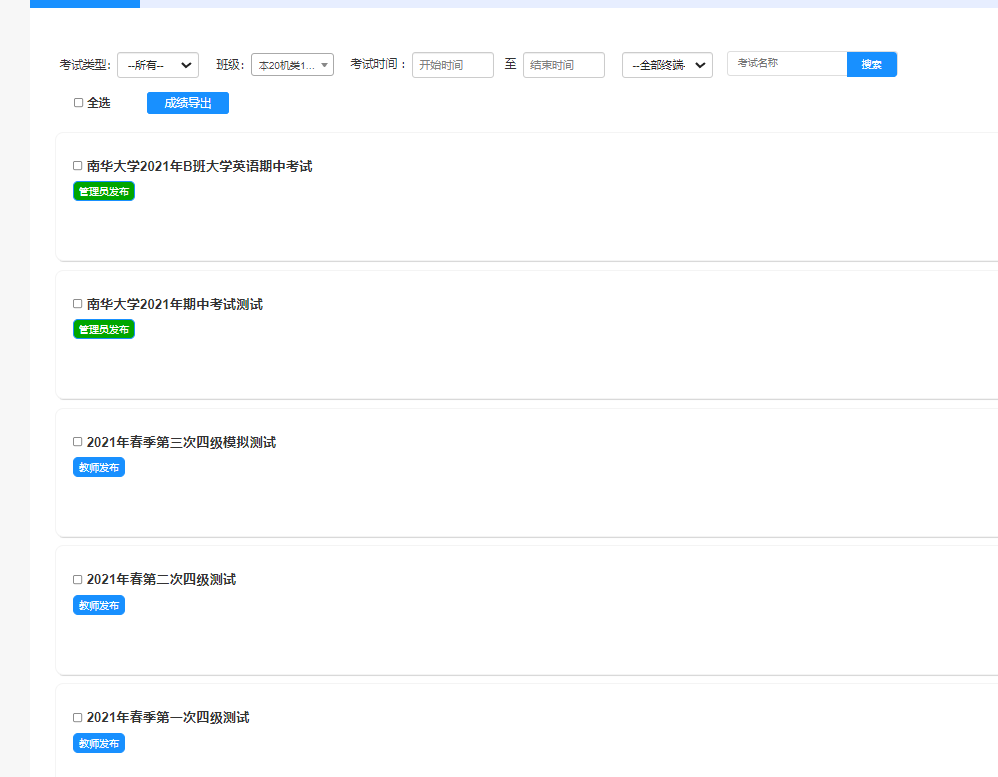Screen dimensions: 998x777
Task: Click 管理员发布 tag under 2021年期中考试测试
Action: (104, 330)
